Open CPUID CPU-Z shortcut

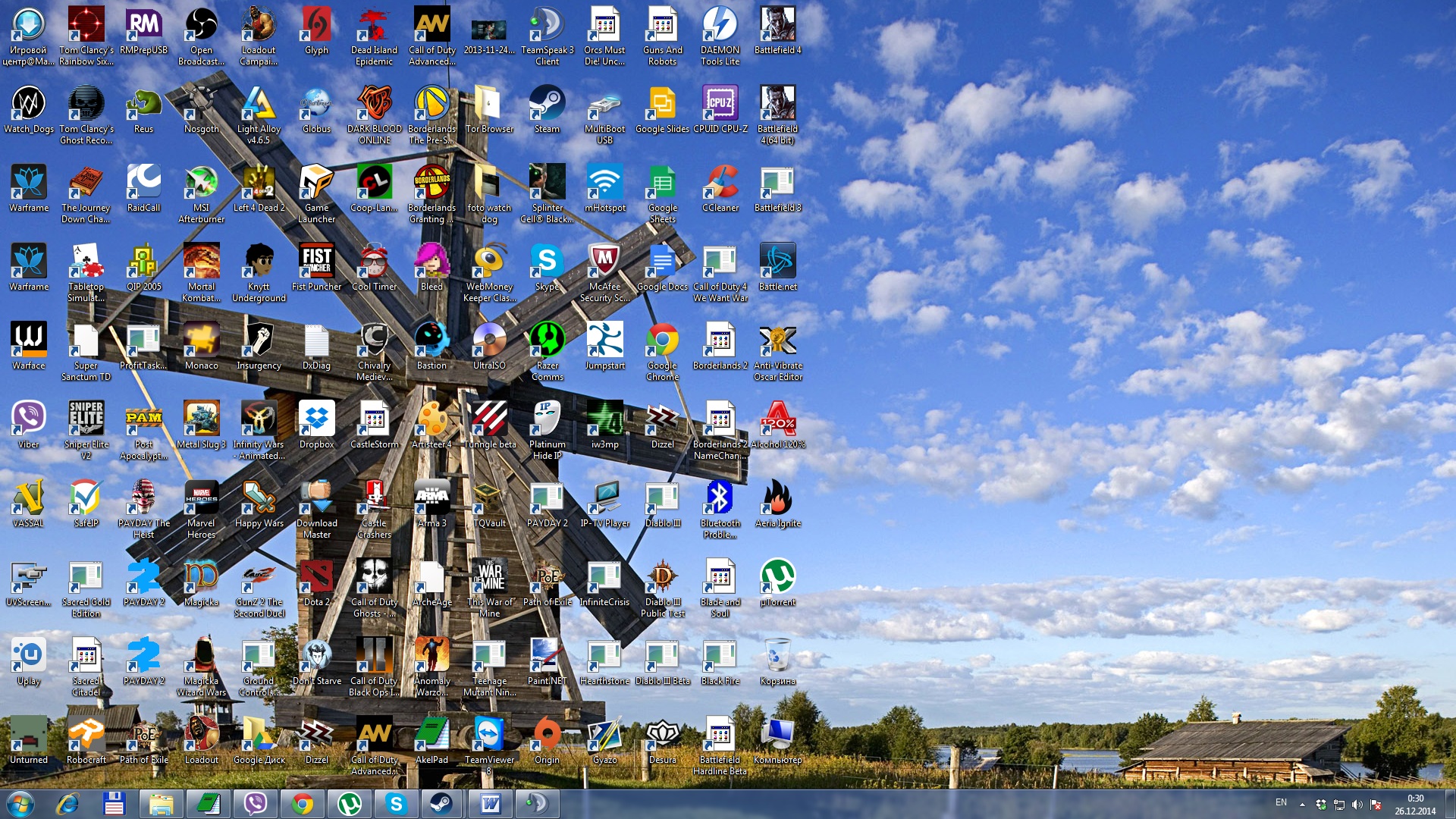pos(720,110)
